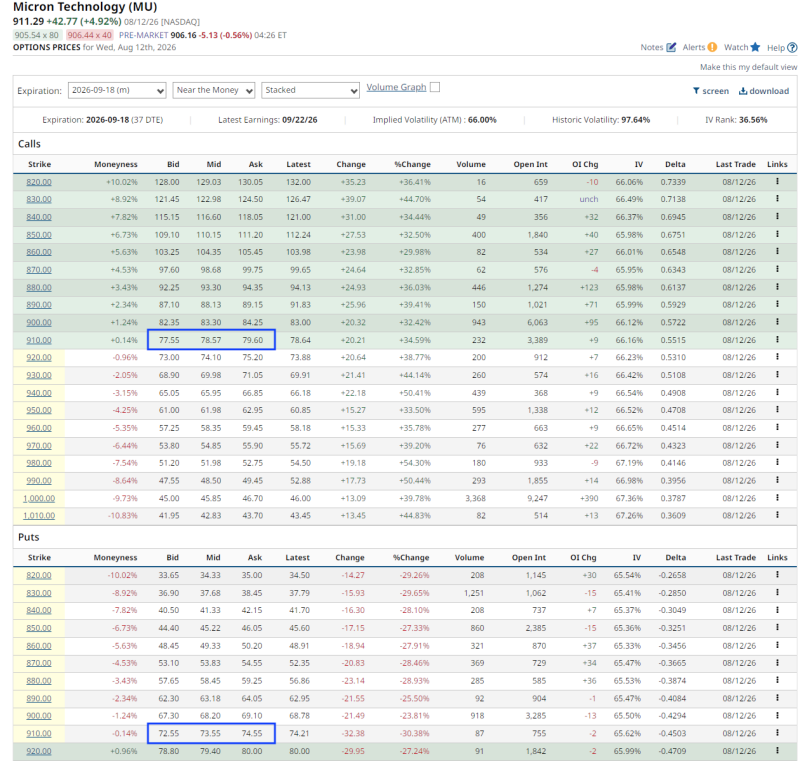The width and height of the screenshot is (800, 761).
Task: Select call open interest 9,247
Action: [x=537, y=498]
